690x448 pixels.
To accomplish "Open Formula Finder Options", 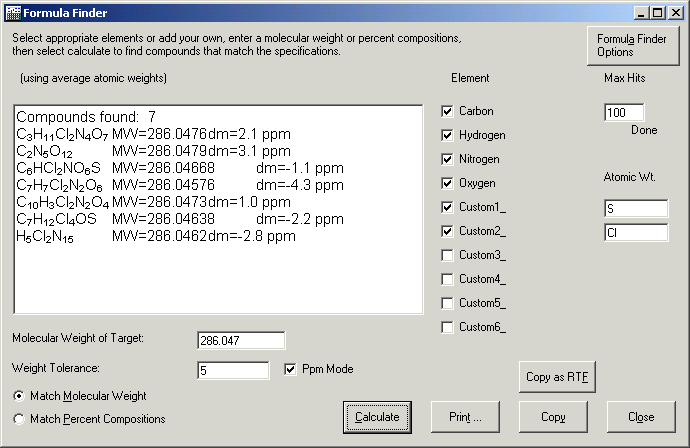I will tap(633, 46).
